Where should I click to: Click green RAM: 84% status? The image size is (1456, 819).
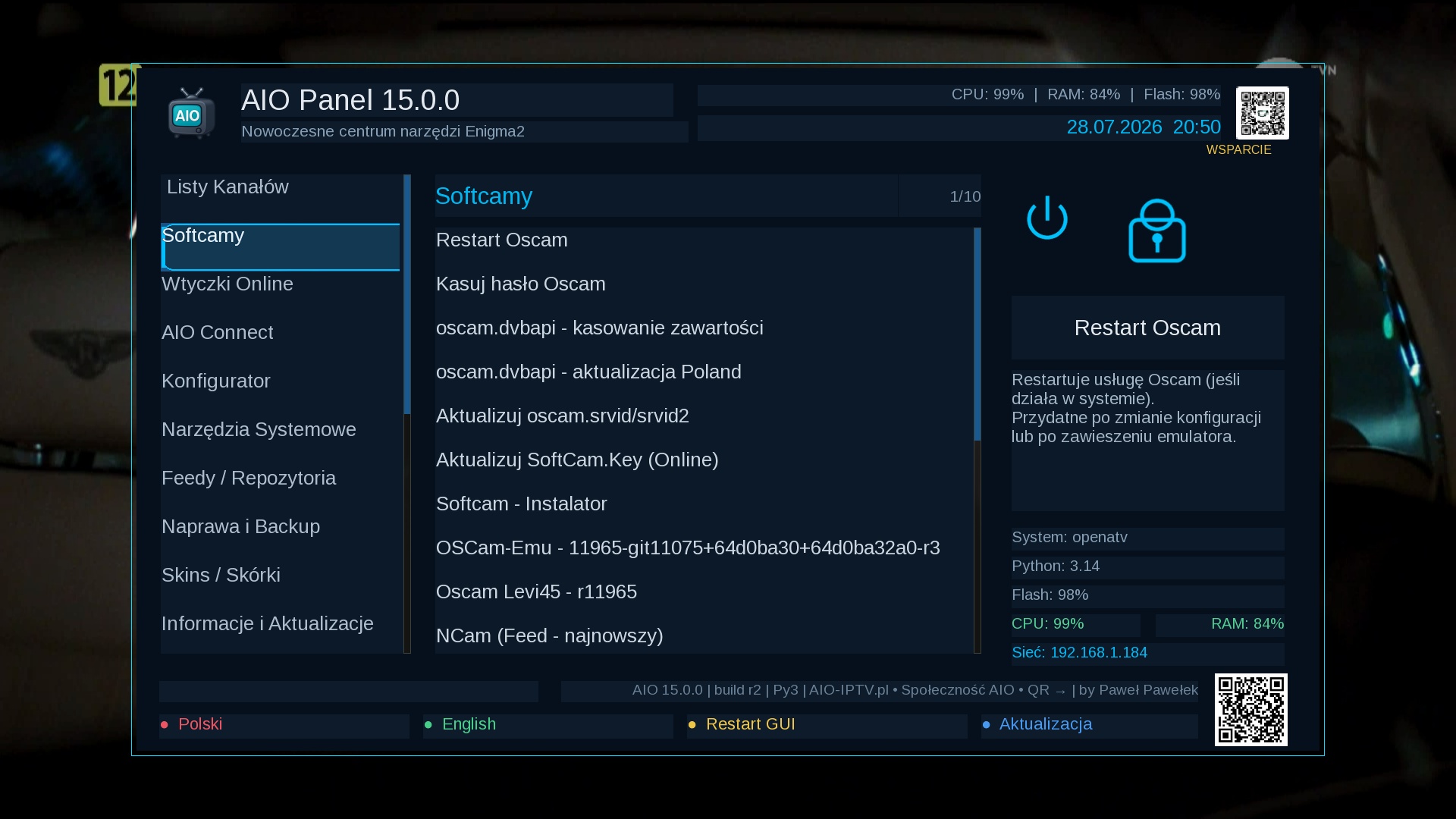(x=1219, y=624)
